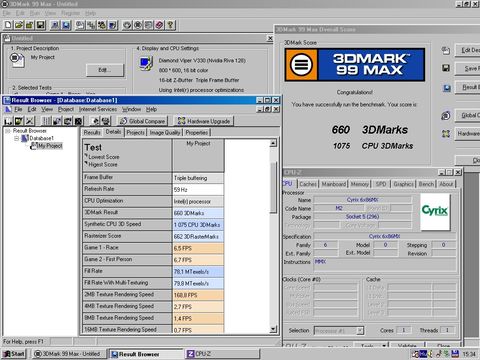Click the '660 3DMarks' result cell

[198, 213]
